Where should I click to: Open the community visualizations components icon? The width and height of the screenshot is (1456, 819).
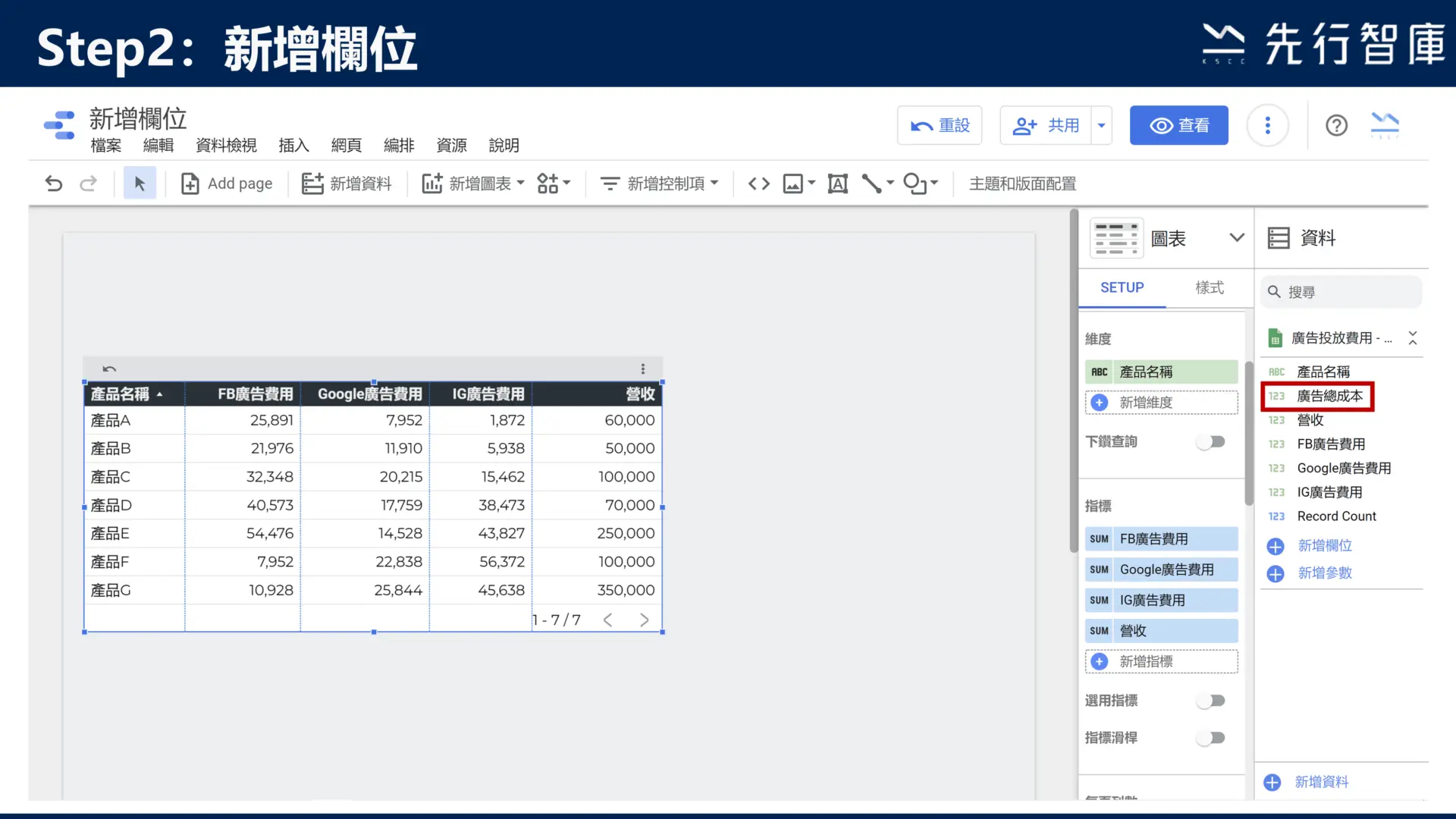pyautogui.click(x=554, y=184)
